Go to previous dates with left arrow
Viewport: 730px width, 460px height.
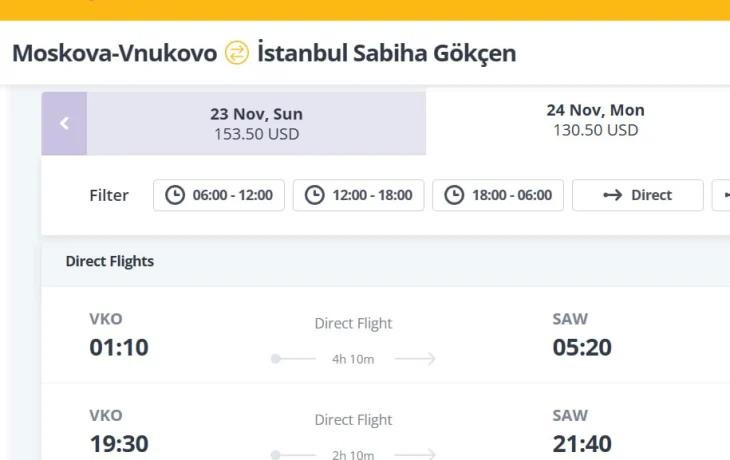[x=64, y=123]
